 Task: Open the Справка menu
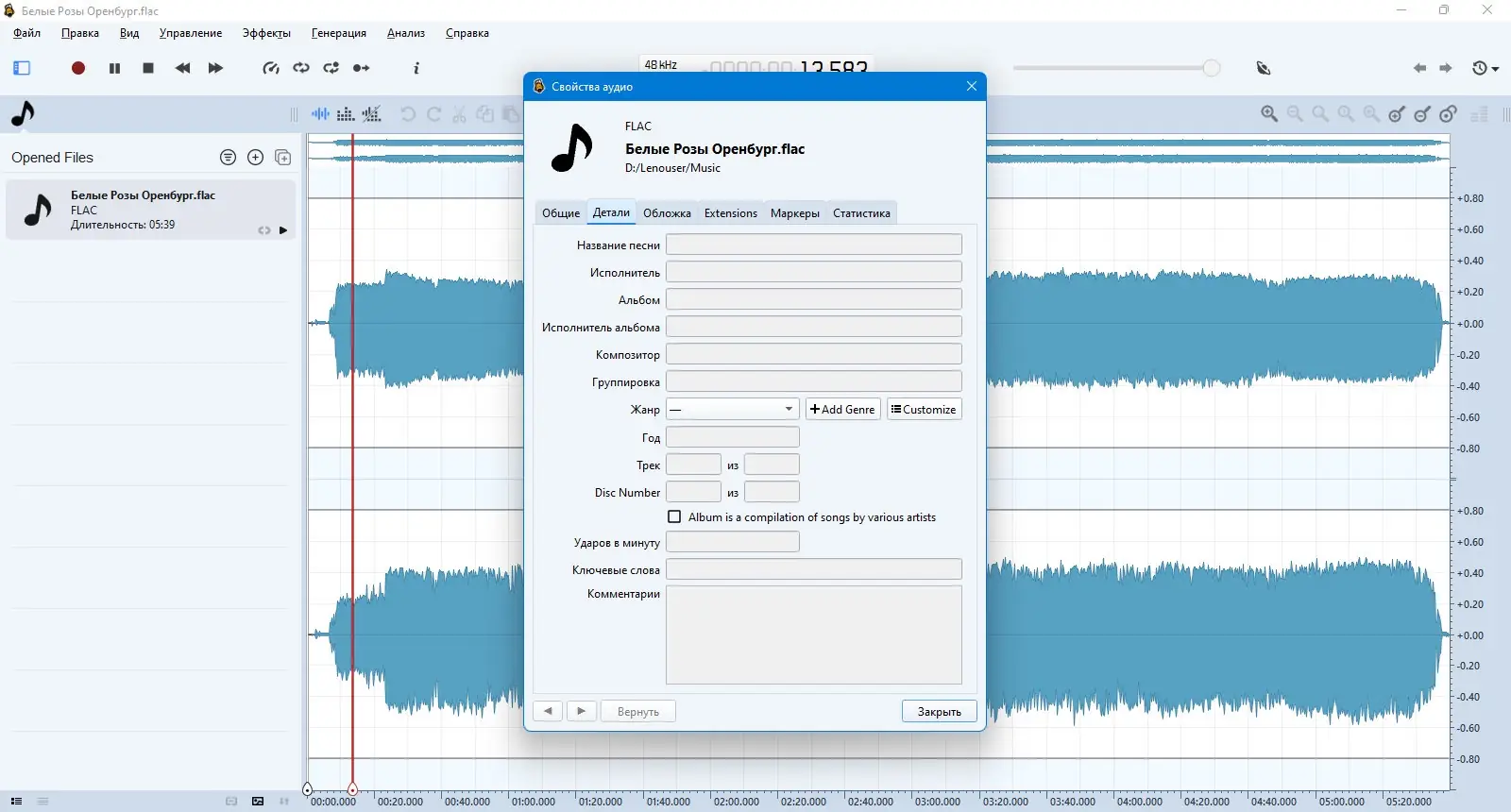[467, 33]
